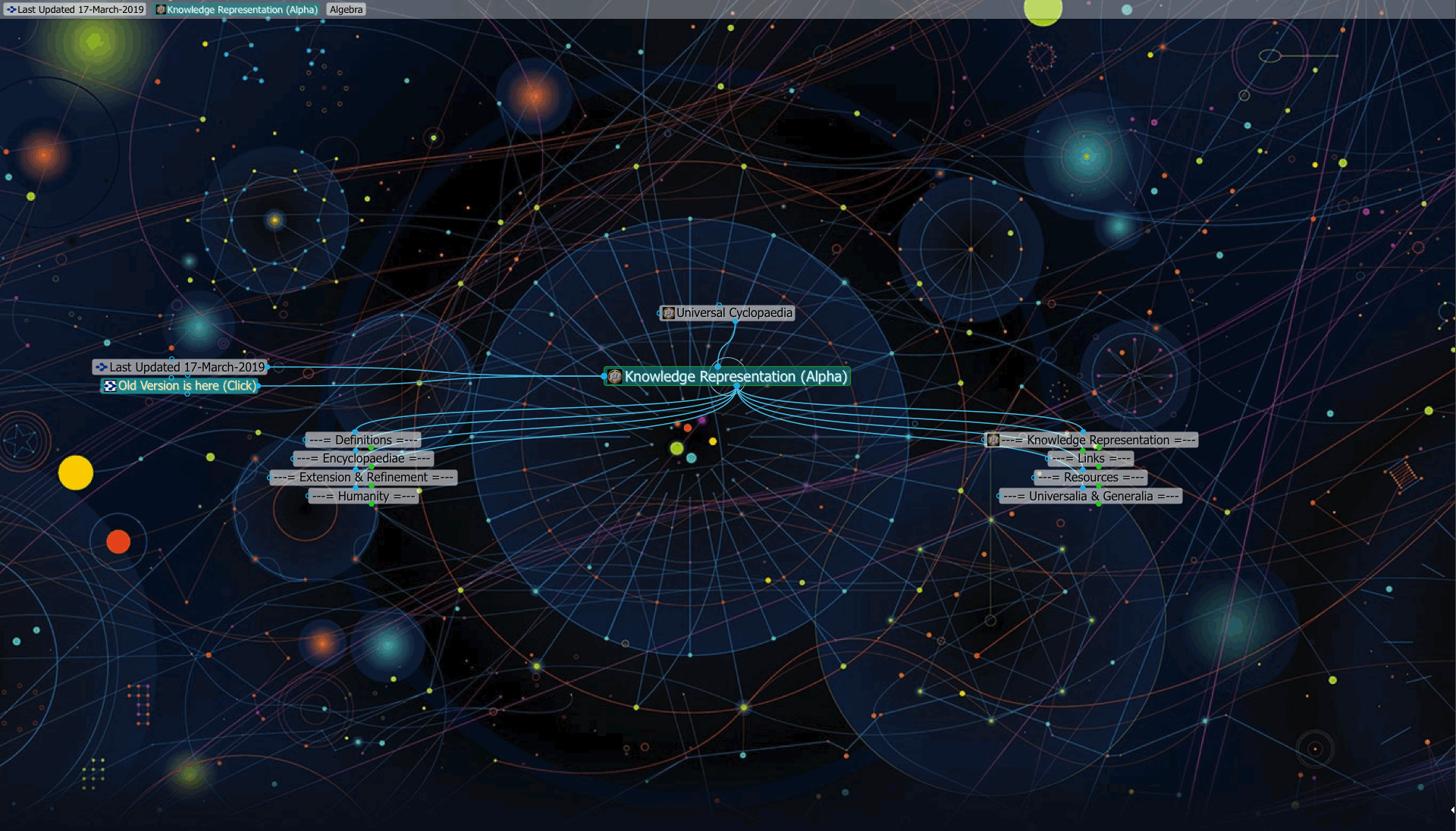Click the emblem icon in the top Knowledge Representation tab
The width and height of the screenshot is (1456, 831).
[x=161, y=10]
